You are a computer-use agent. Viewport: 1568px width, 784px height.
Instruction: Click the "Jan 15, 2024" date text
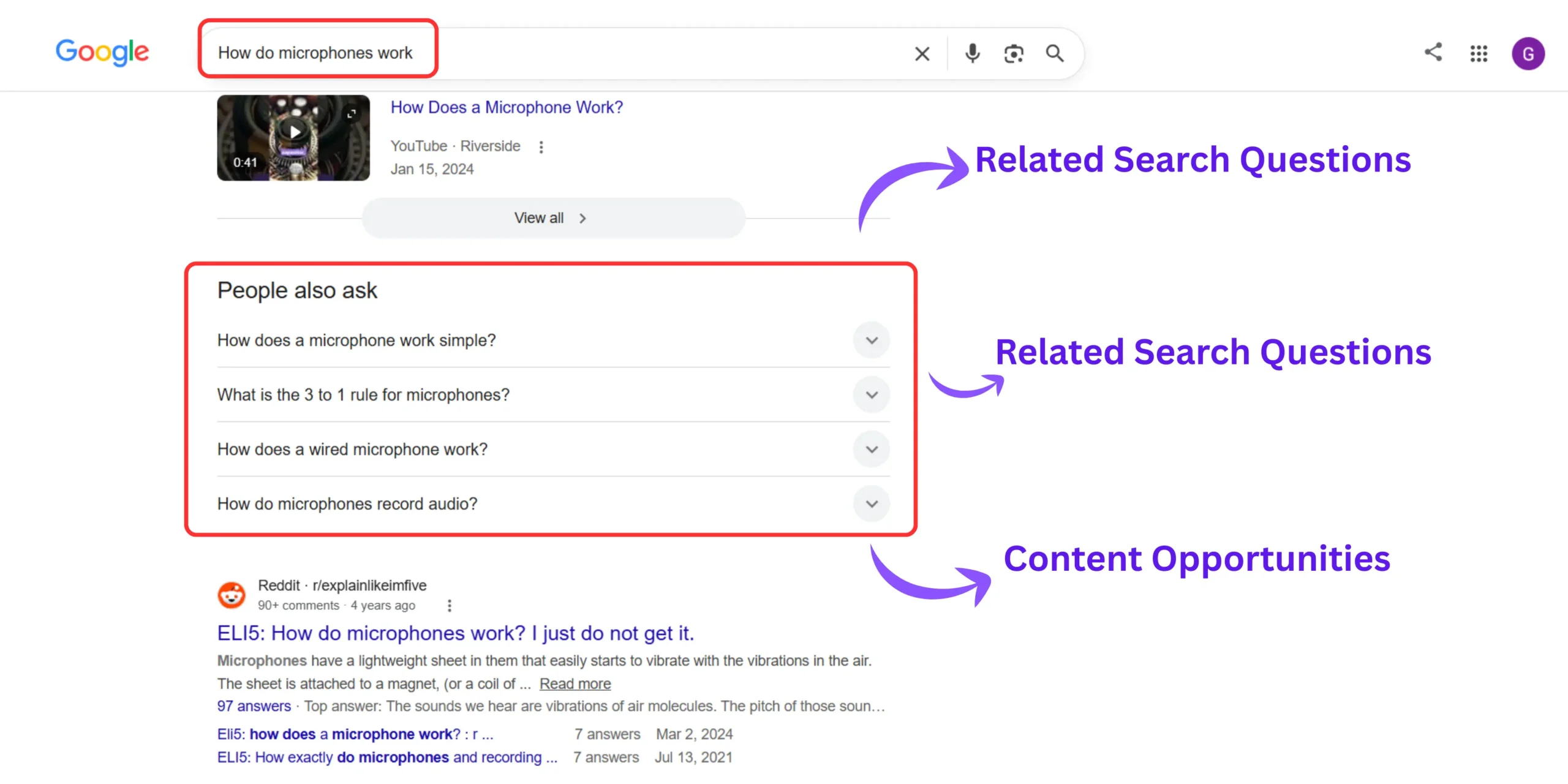(x=432, y=169)
